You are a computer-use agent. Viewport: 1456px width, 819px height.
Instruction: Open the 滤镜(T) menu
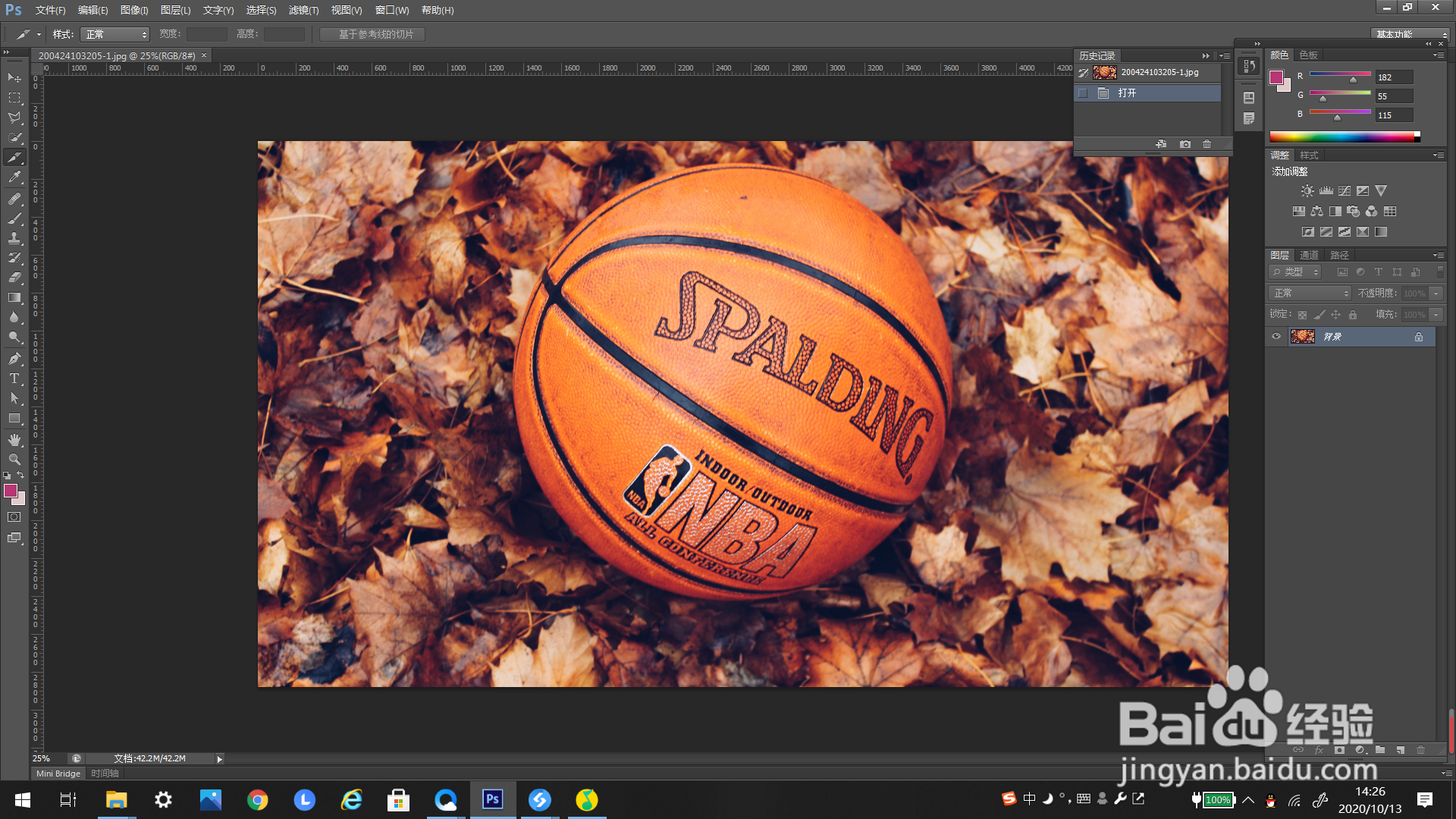(x=303, y=10)
